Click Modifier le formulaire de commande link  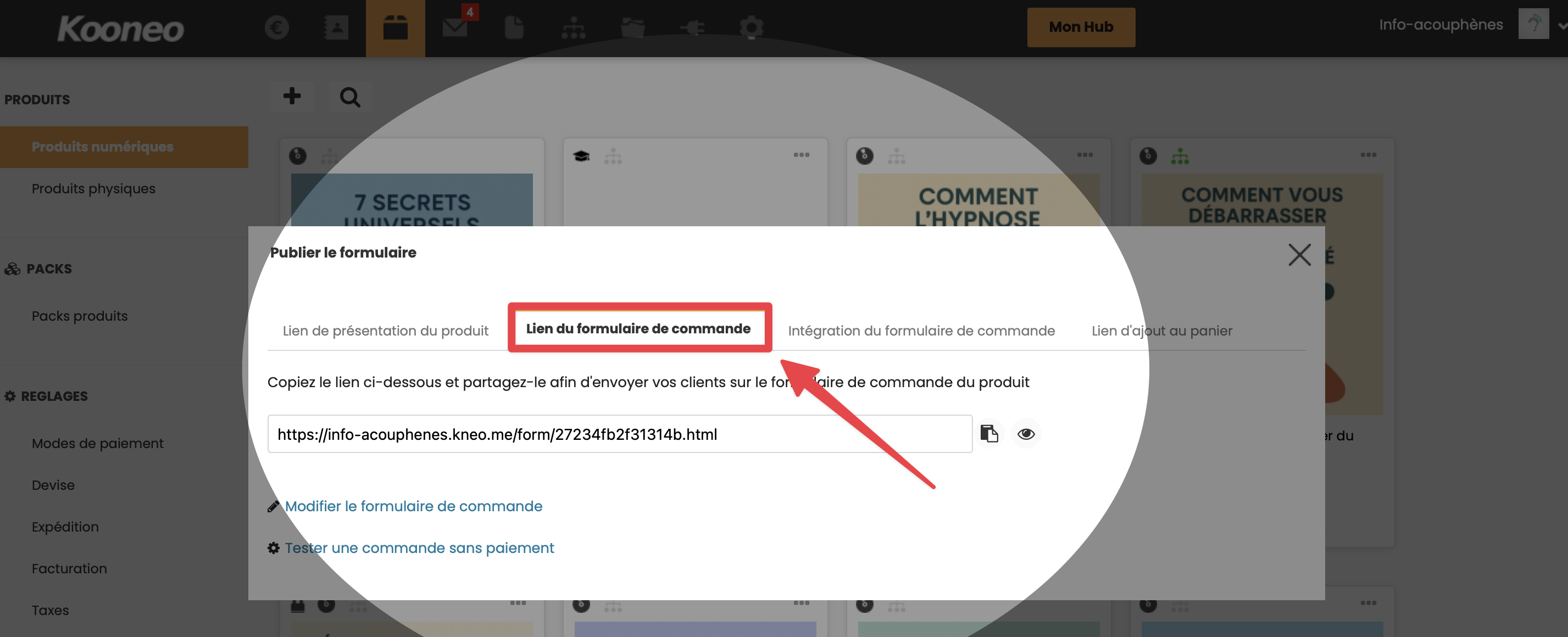(413, 506)
